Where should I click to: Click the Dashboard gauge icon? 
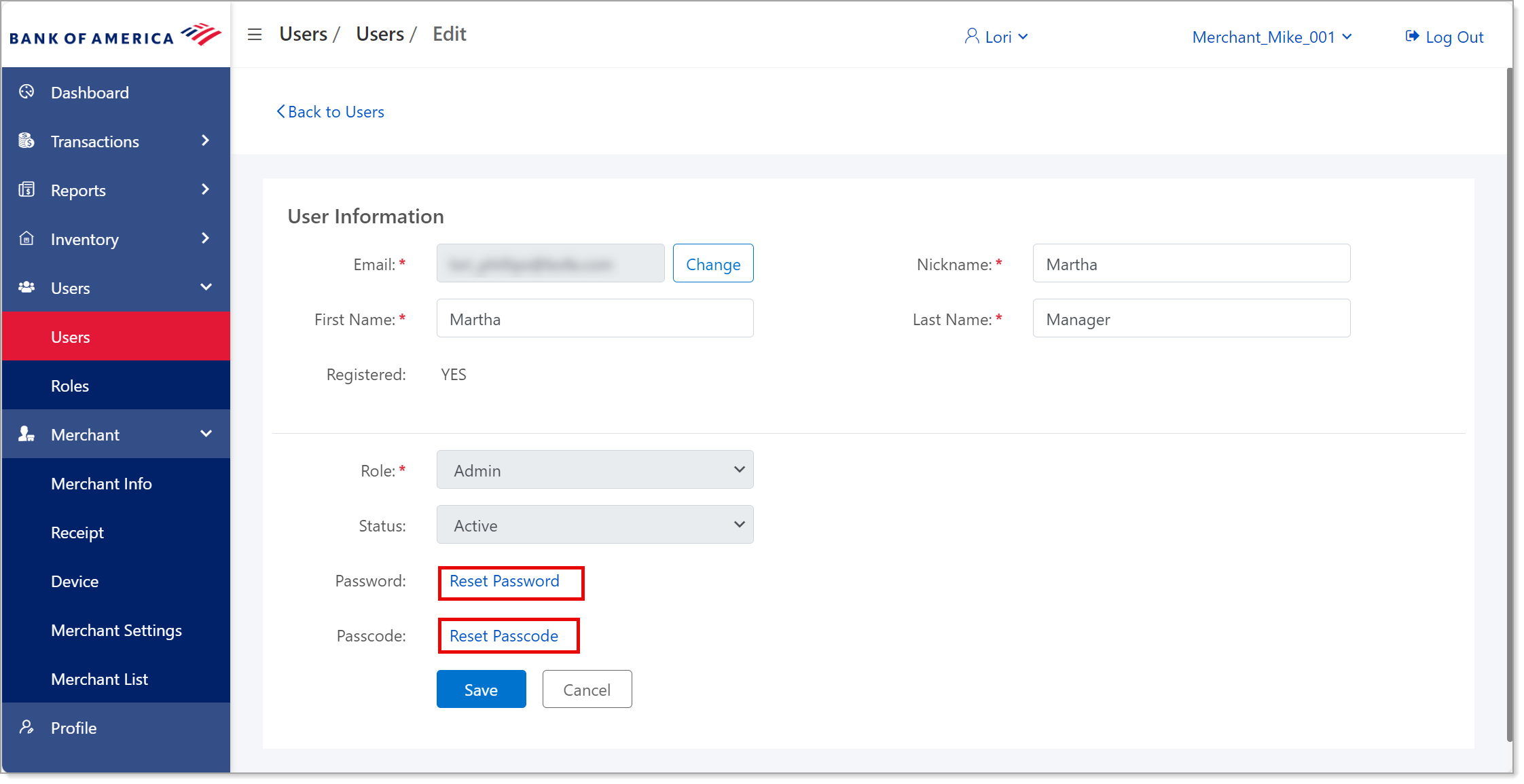click(x=26, y=92)
